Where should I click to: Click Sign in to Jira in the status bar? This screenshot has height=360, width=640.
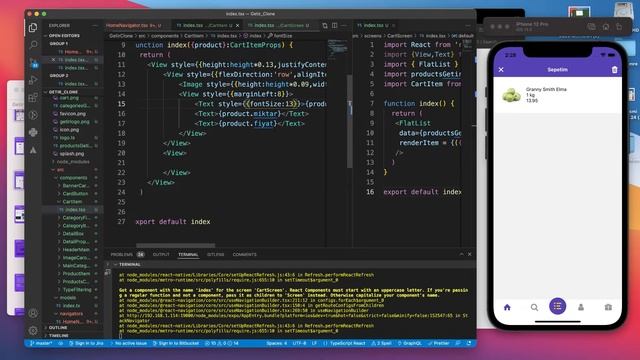(86, 343)
